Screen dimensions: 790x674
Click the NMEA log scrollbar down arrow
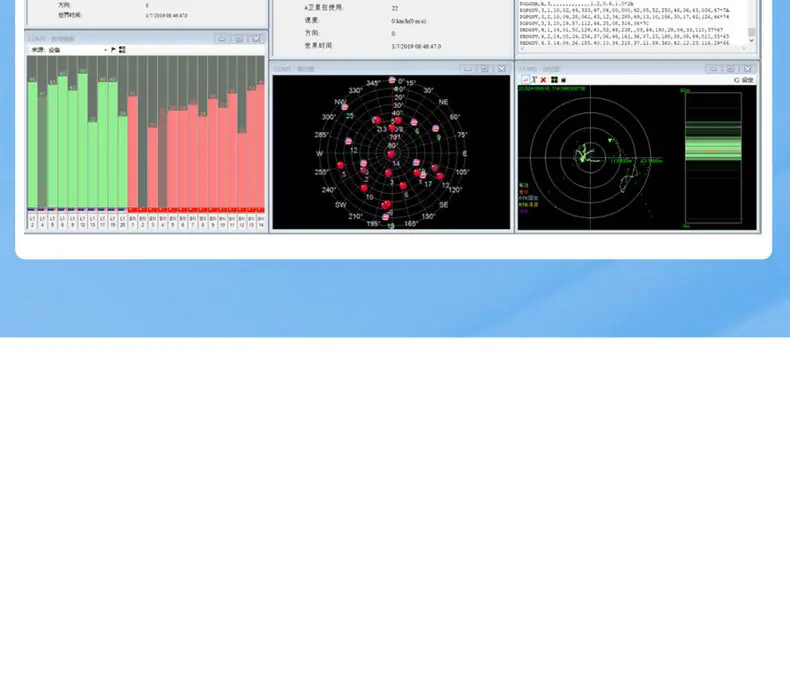tap(751, 41)
